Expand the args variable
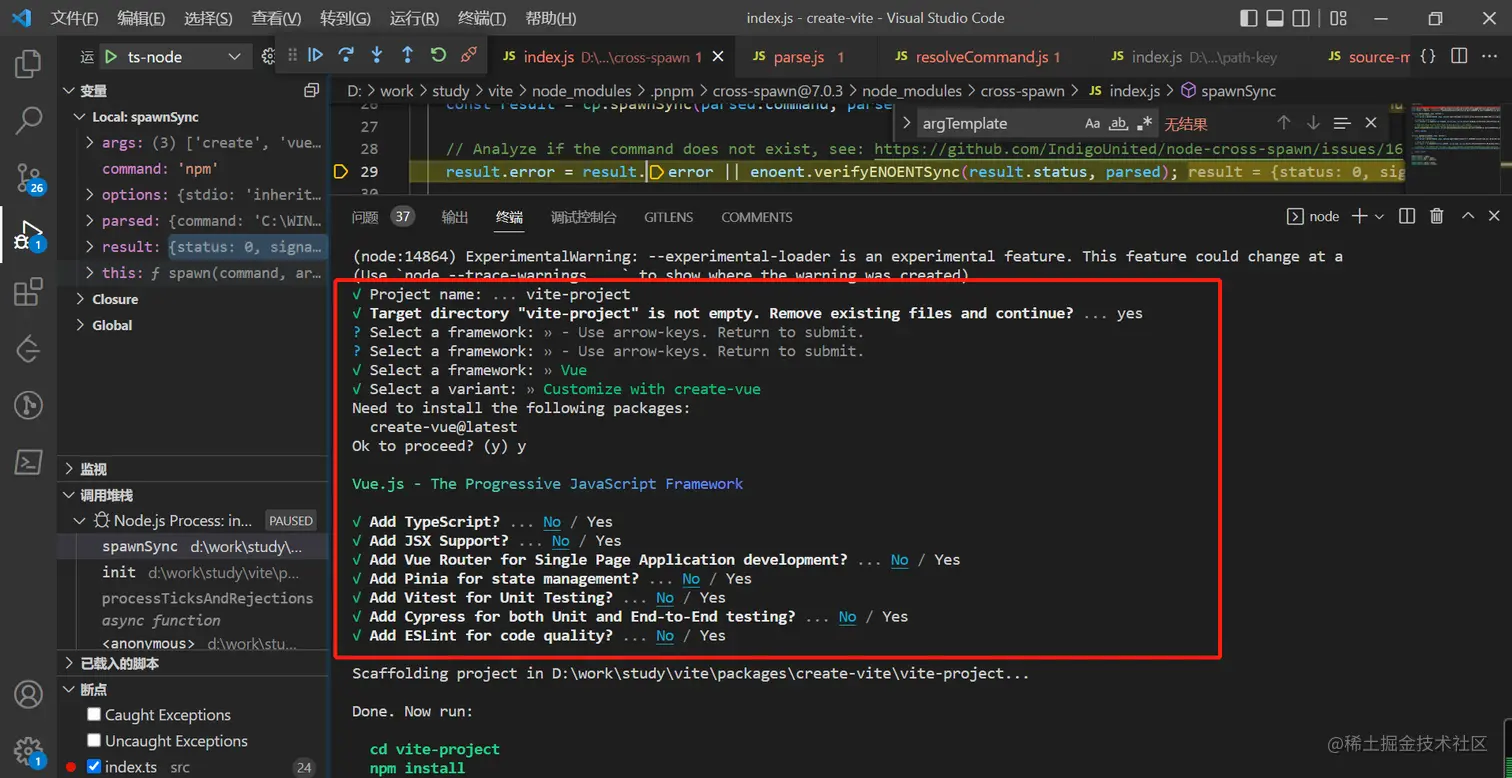Screen dimensions: 1512x778 (x=90, y=143)
